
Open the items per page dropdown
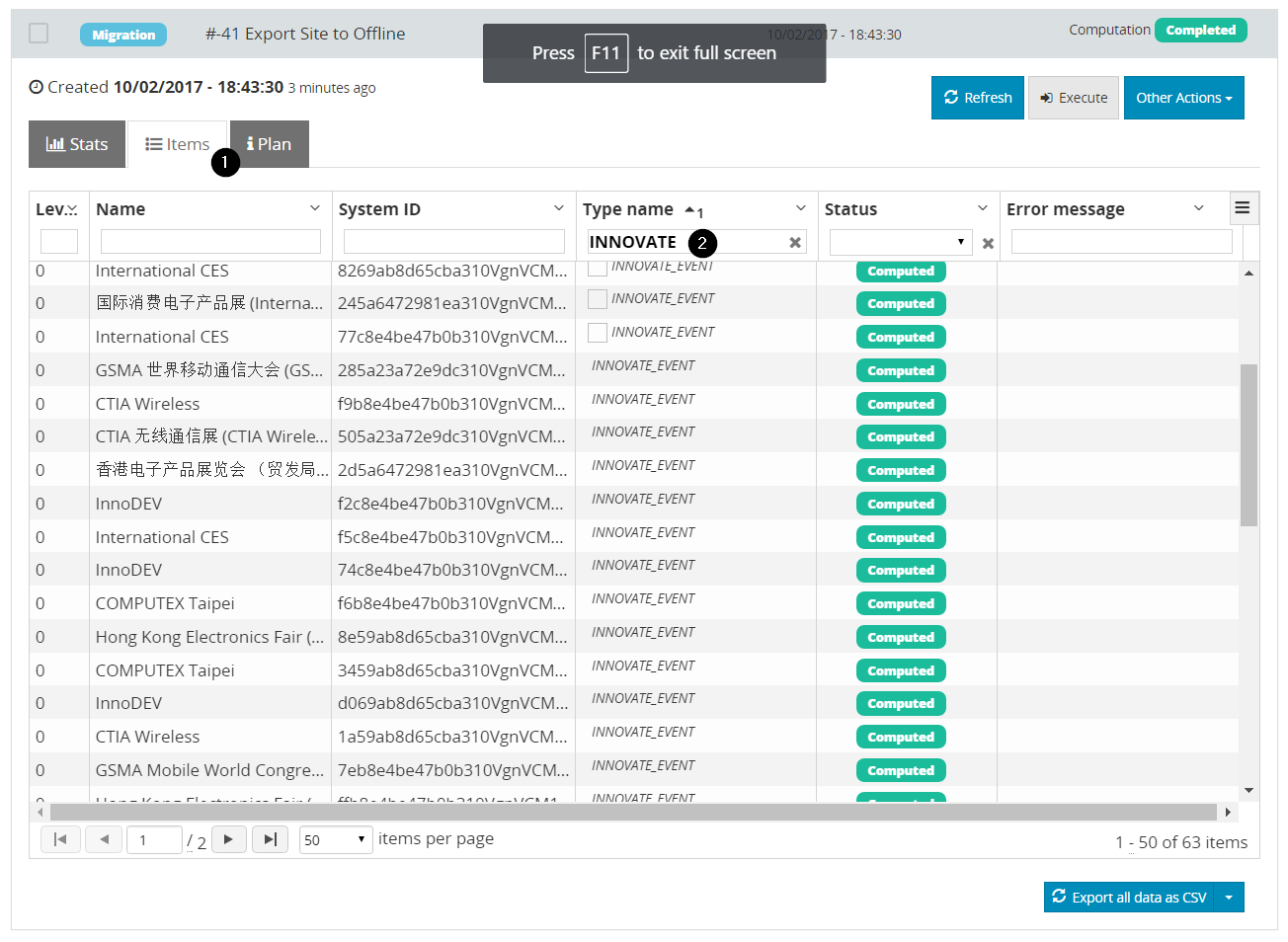[x=336, y=840]
